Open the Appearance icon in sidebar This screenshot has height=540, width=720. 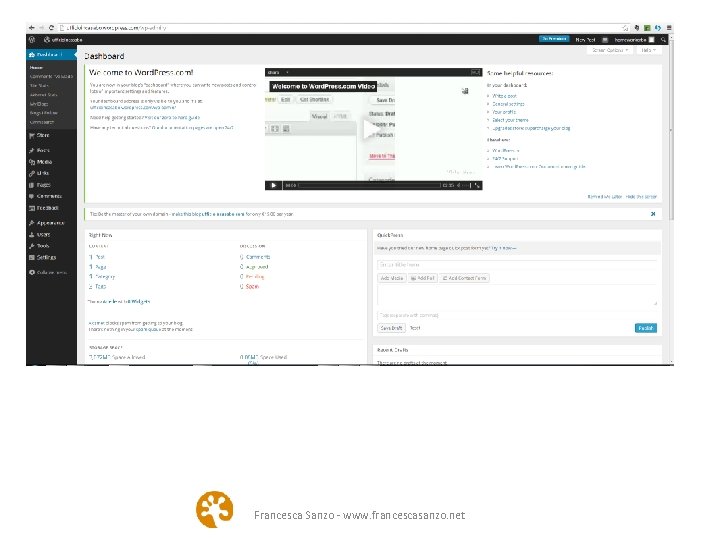(32, 223)
